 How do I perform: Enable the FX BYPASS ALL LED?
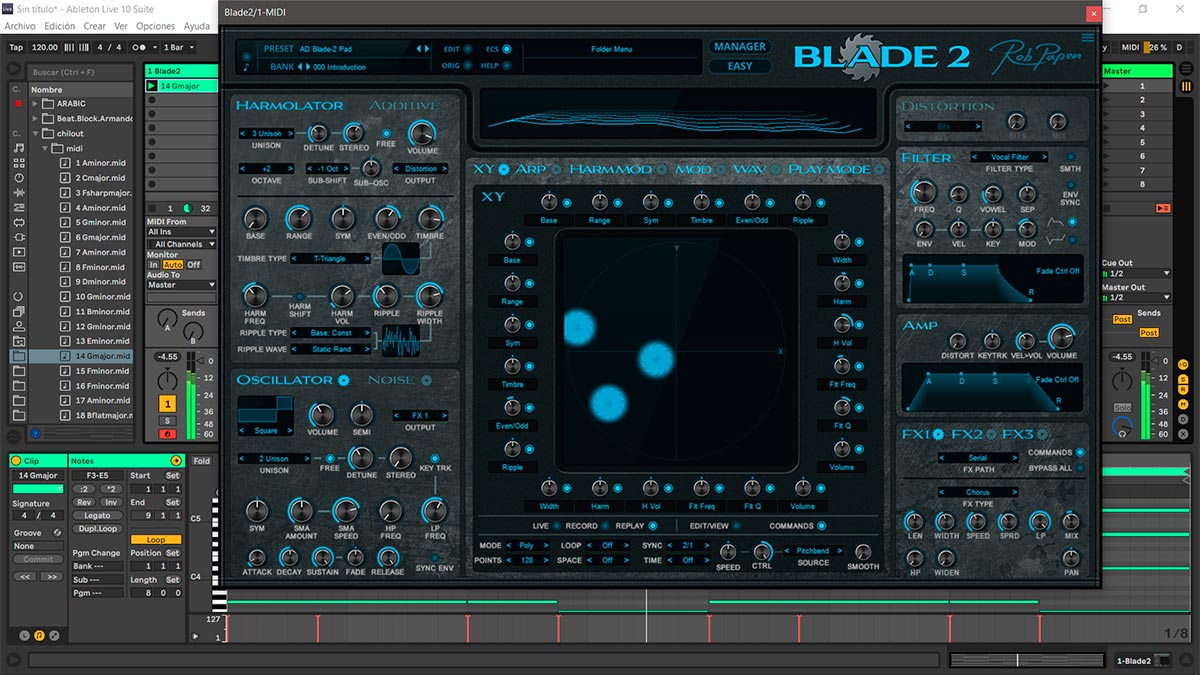point(1080,468)
